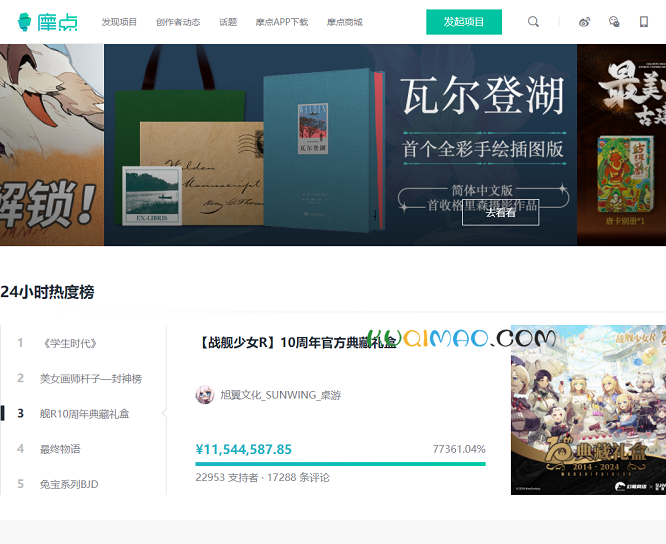This screenshot has height=544, width=666.
Task: Open 摩点APP下载 menu item
Action: pos(282,22)
